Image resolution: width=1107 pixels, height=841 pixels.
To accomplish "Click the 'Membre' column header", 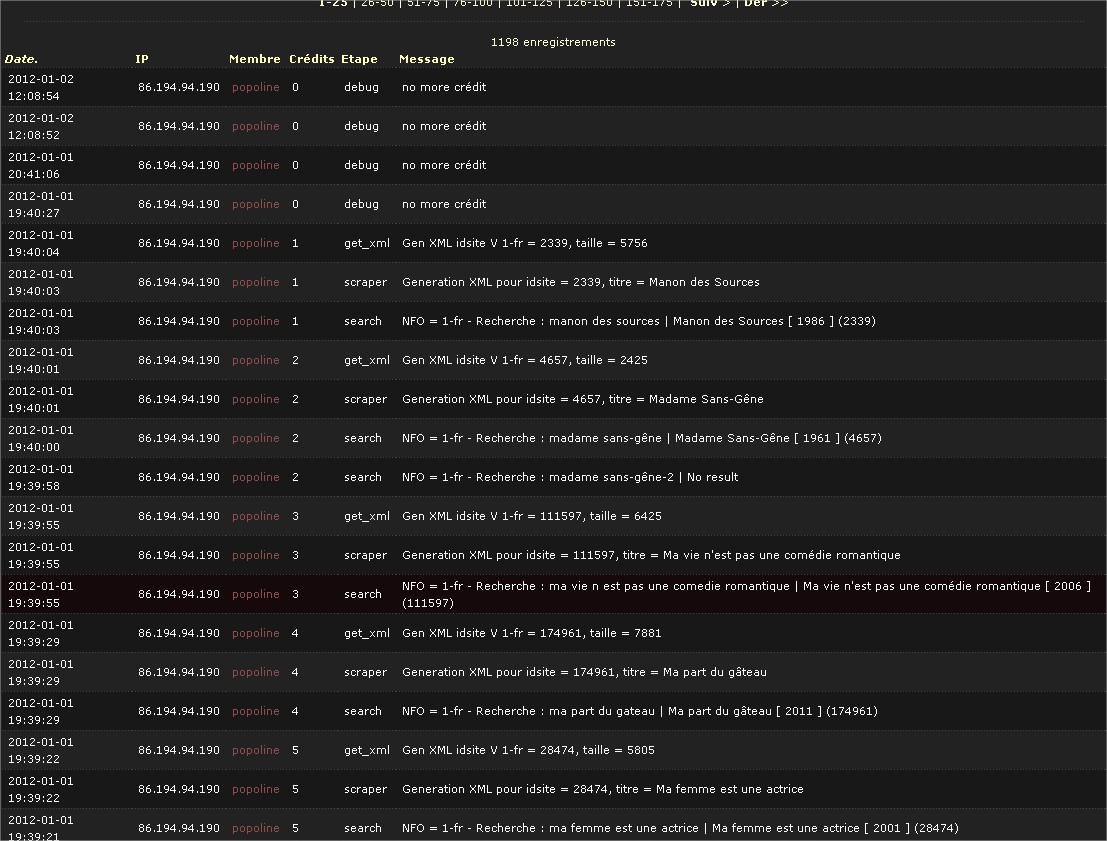I will (x=255, y=59).
